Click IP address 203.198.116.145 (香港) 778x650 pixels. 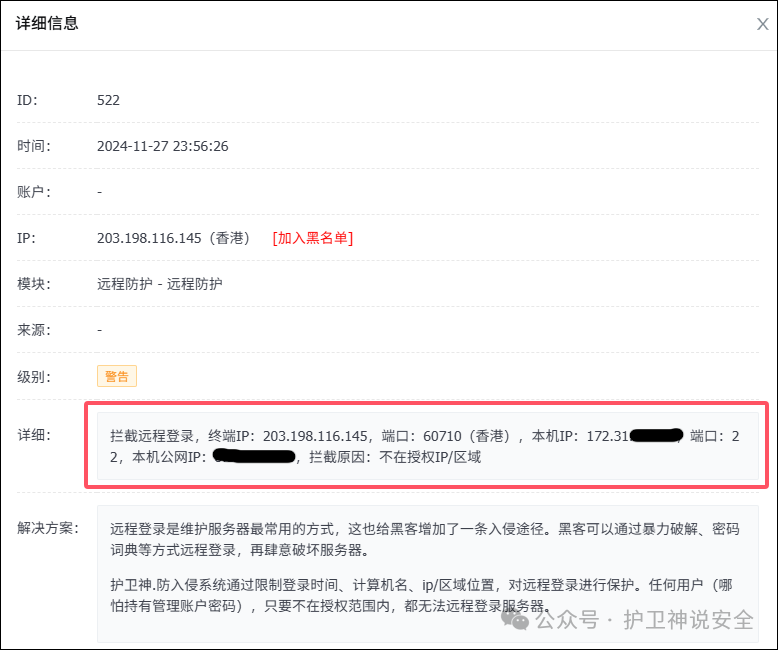coord(173,238)
